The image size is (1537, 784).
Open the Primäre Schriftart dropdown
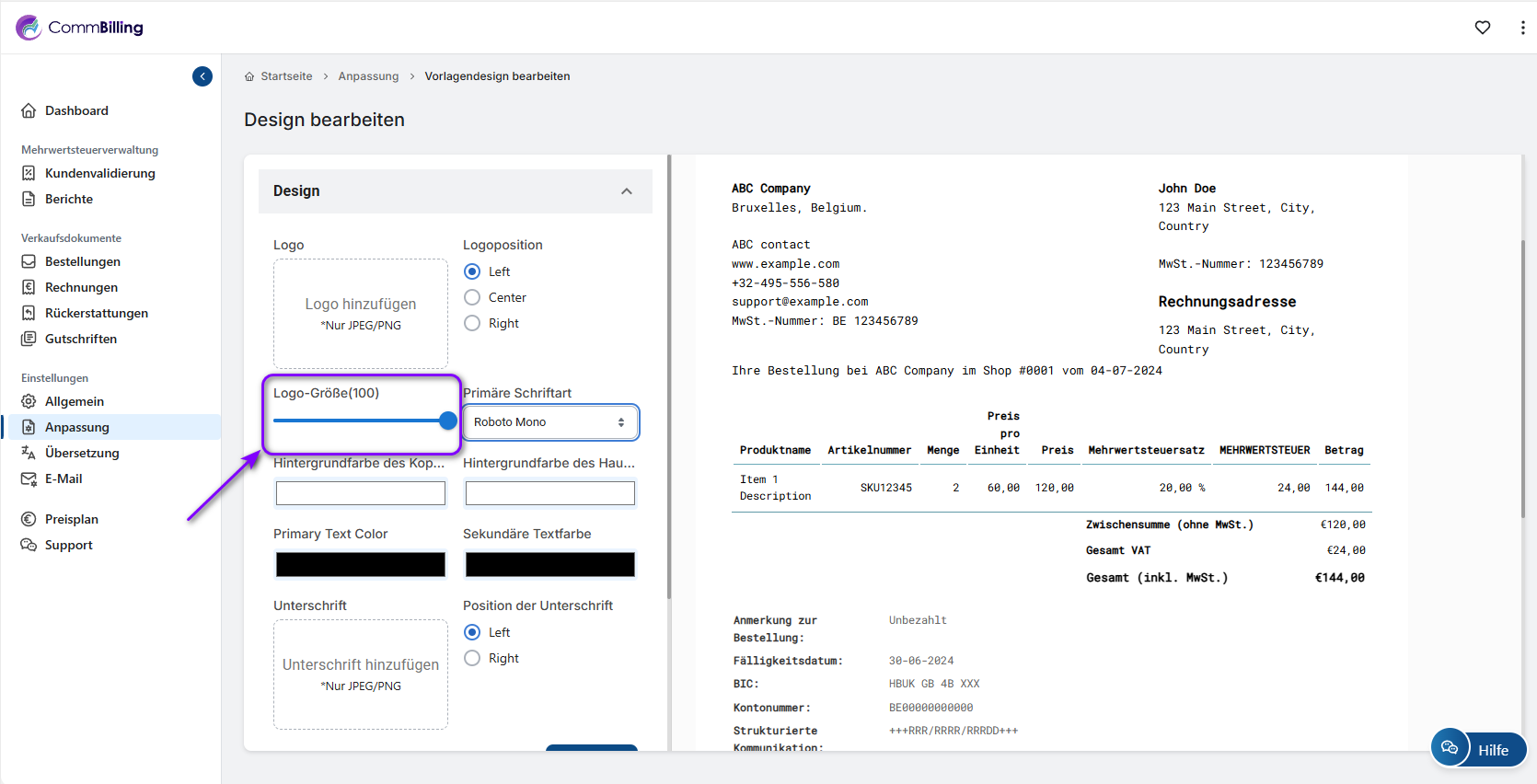pyautogui.click(x=549, y=422)
